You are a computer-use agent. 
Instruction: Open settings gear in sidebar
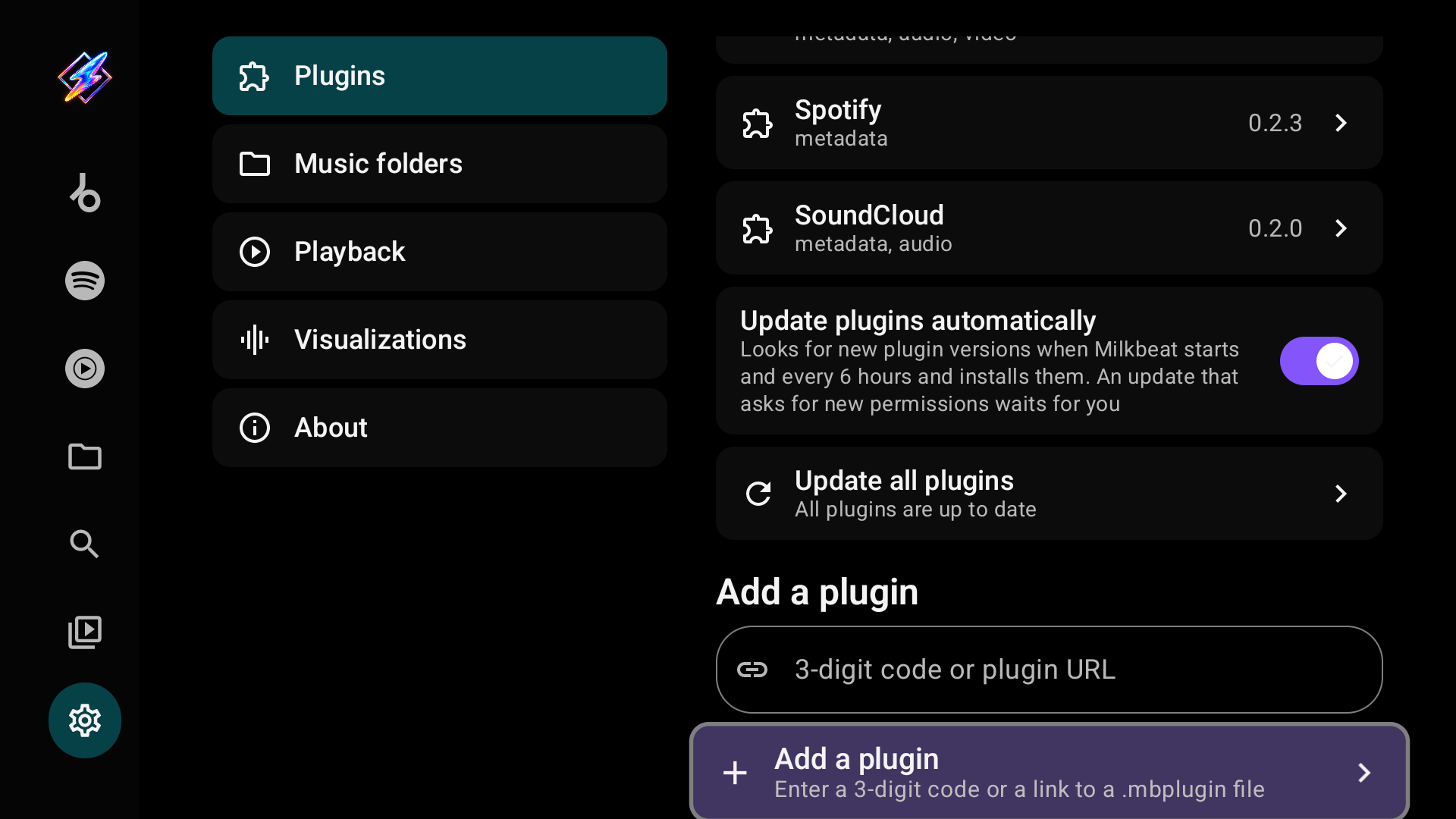coord(85,720)
